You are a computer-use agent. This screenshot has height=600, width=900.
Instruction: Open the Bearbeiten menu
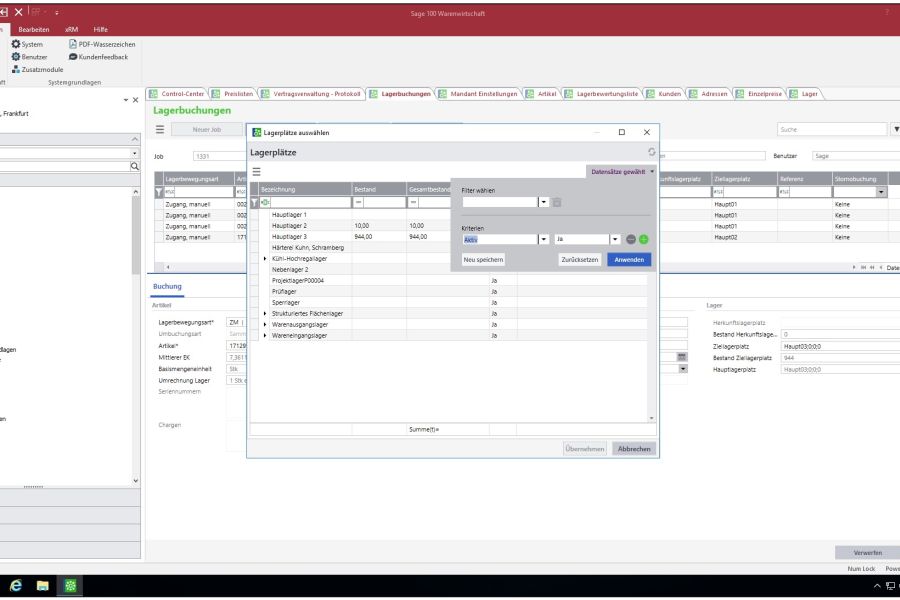(x=33, y=29)
